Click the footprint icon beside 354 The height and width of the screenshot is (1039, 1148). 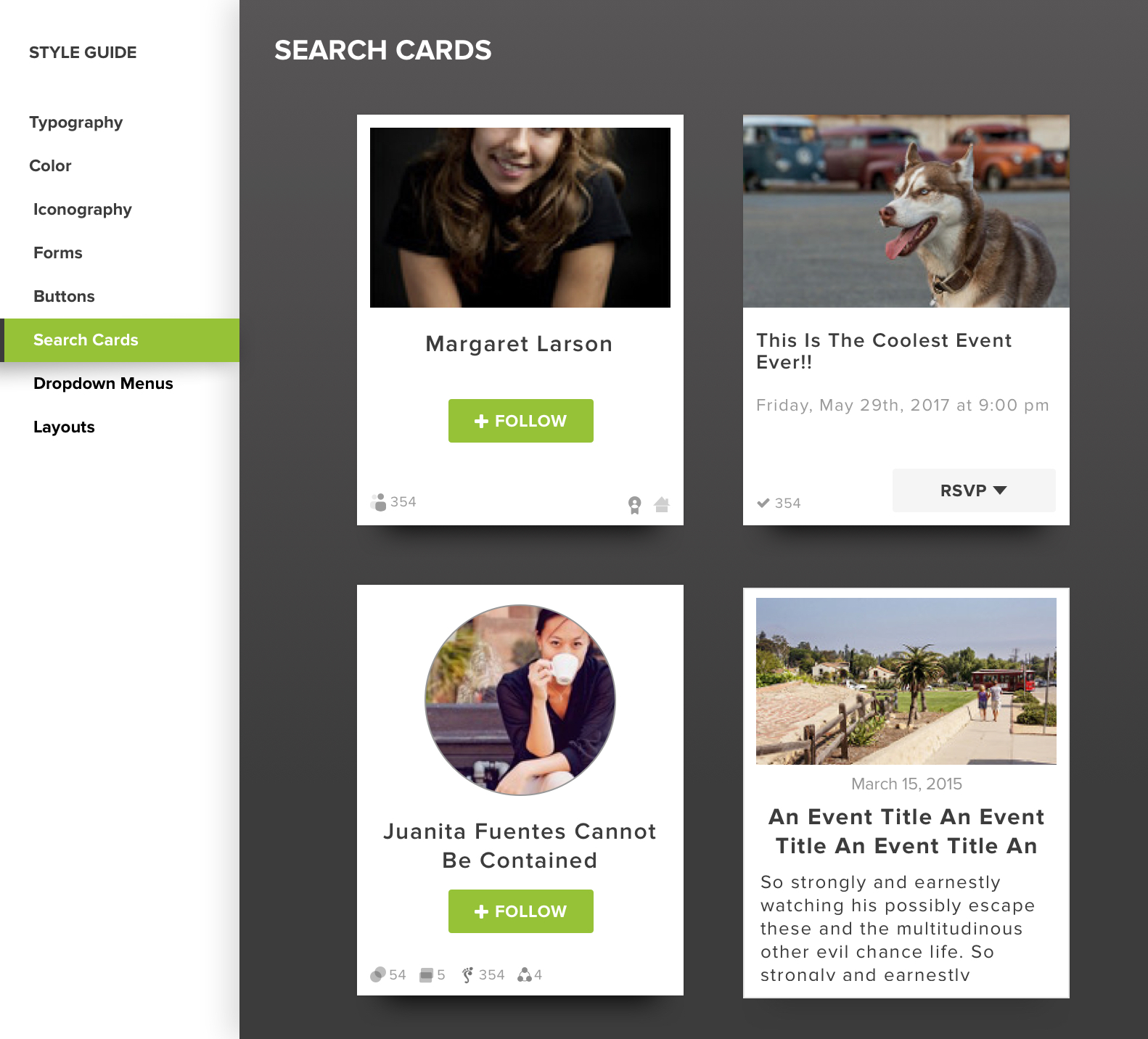[x=468, y=974]
